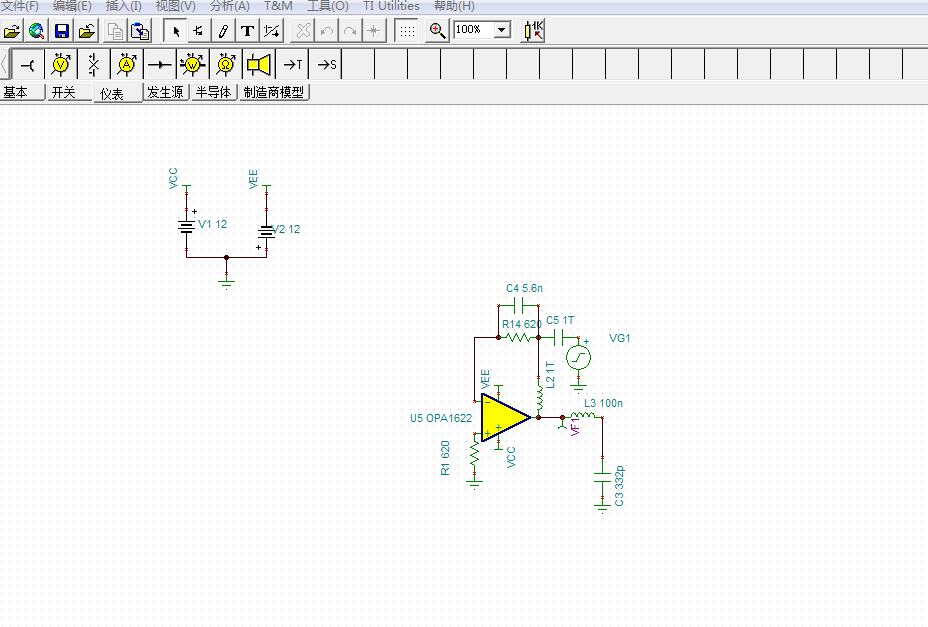Image resolution: width=928 pixels, height=627 pixels.
Task: Select the U5 OPA1622 op-amp symbol
Action: pos(505,417)
